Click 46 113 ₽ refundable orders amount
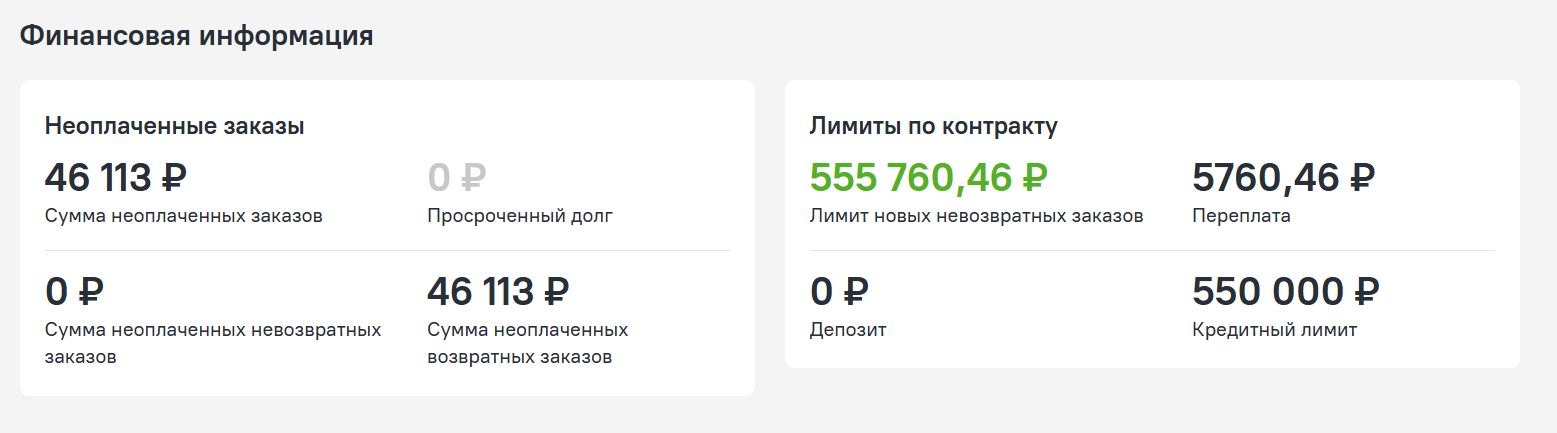The width and height of the screenshot is (1557, 433). coord(499,292)
